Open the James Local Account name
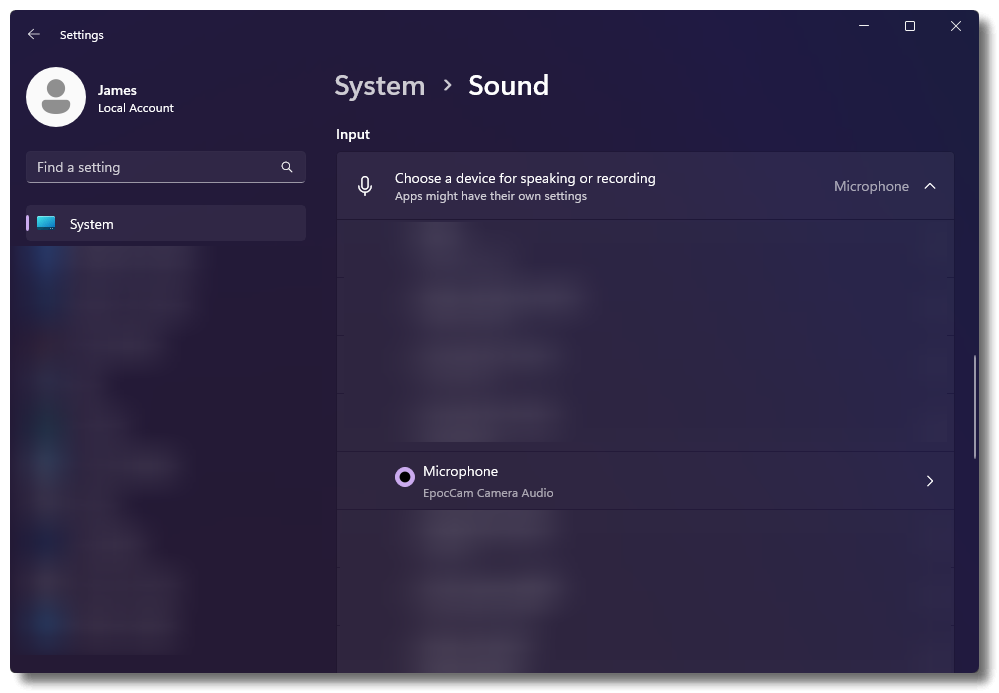 tap(118, 90)
